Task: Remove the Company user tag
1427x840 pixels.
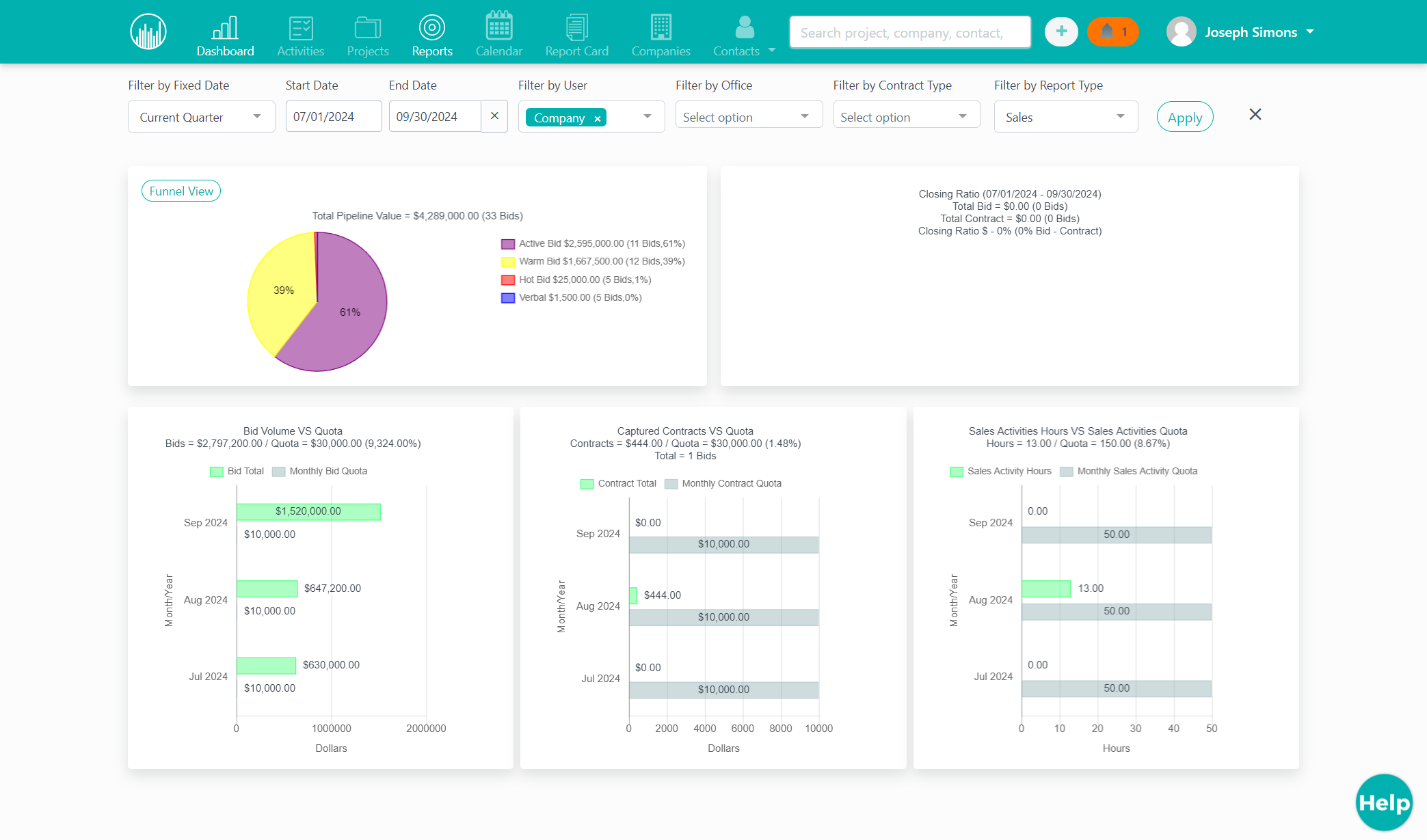Action: 598,118
